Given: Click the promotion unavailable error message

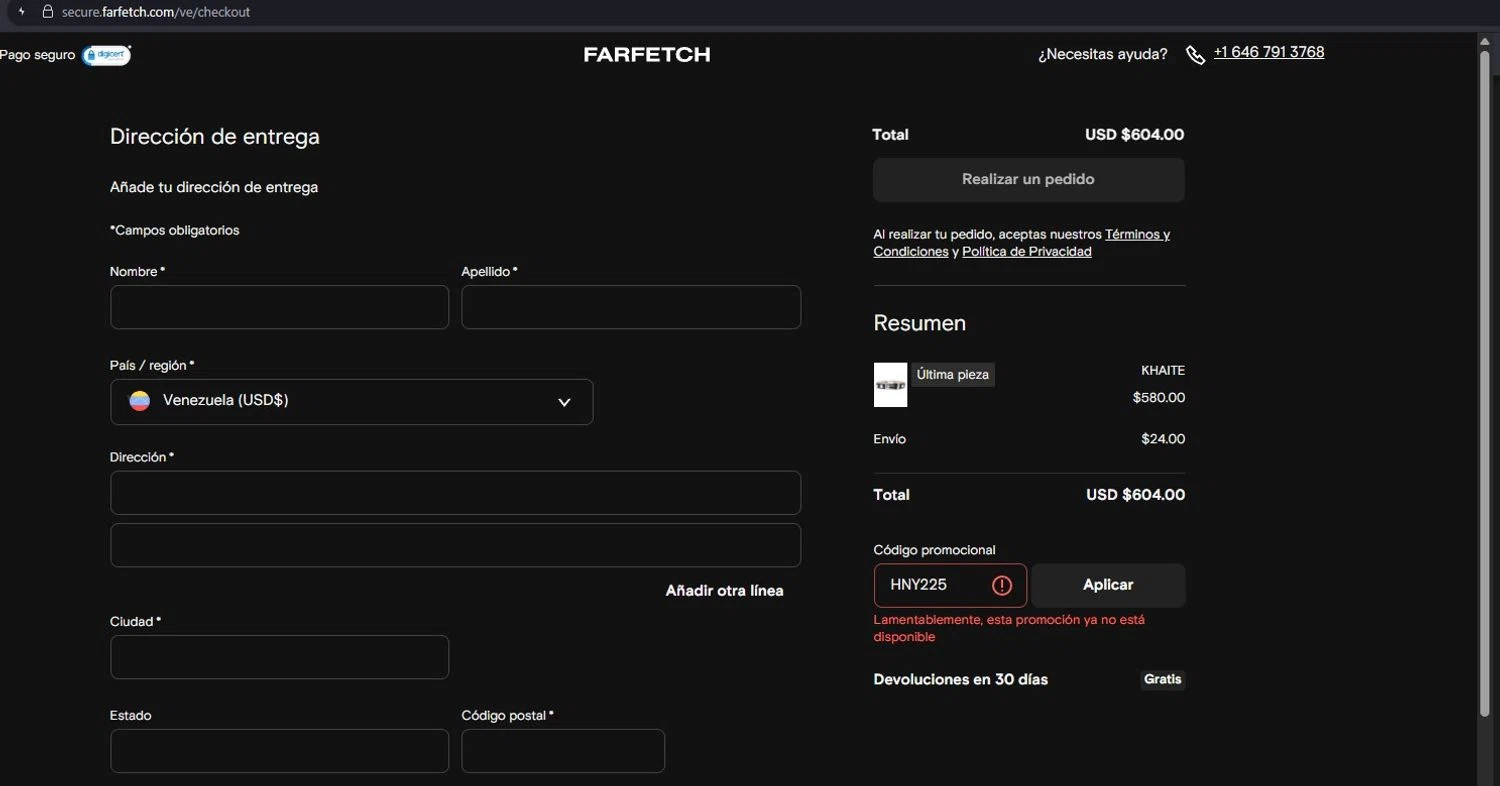Looking at the screenshot, I should [x=1009, y=629].
